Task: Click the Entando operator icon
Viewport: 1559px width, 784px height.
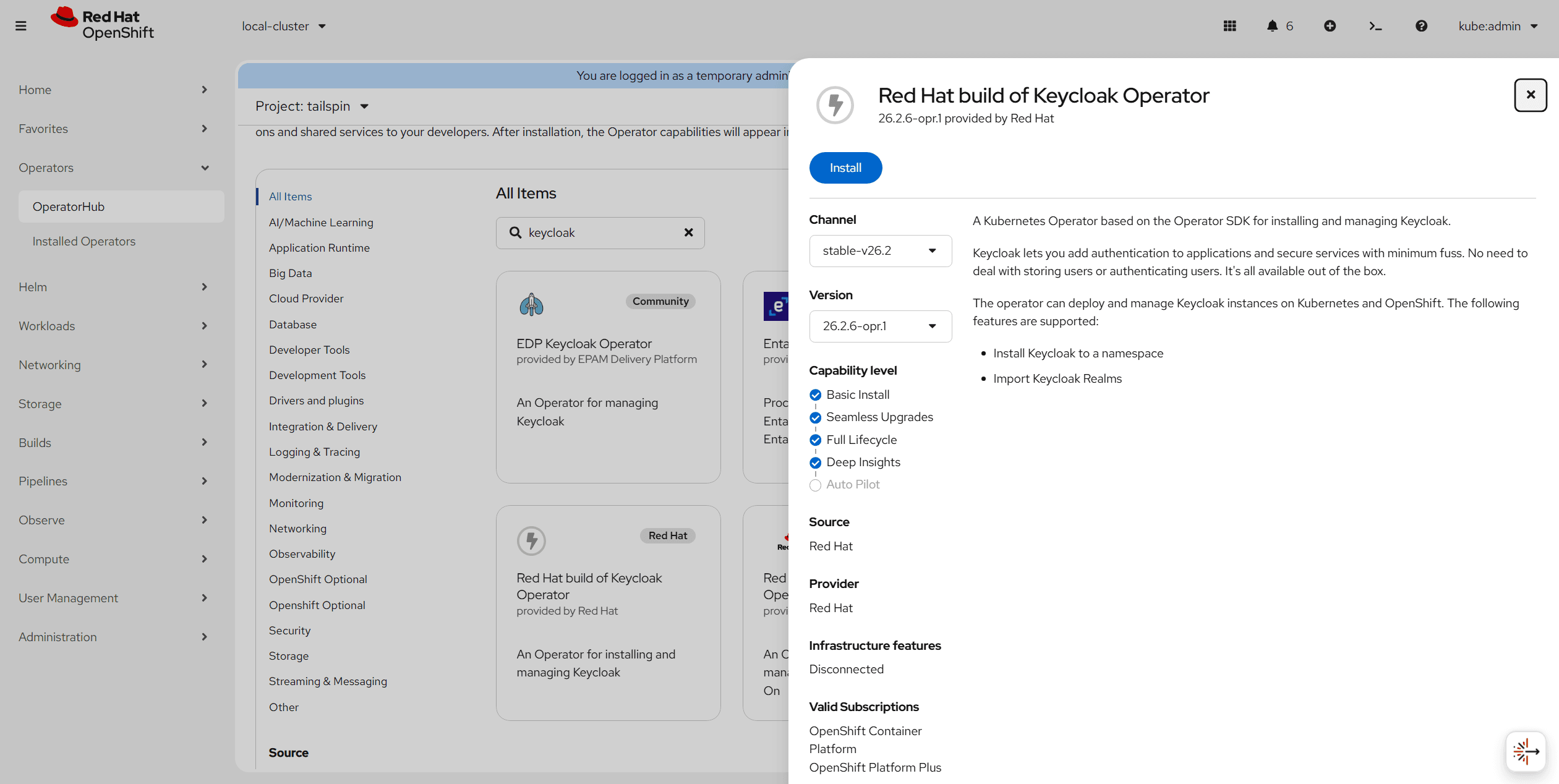Action: pyautogui.click(x=776, y=306)
